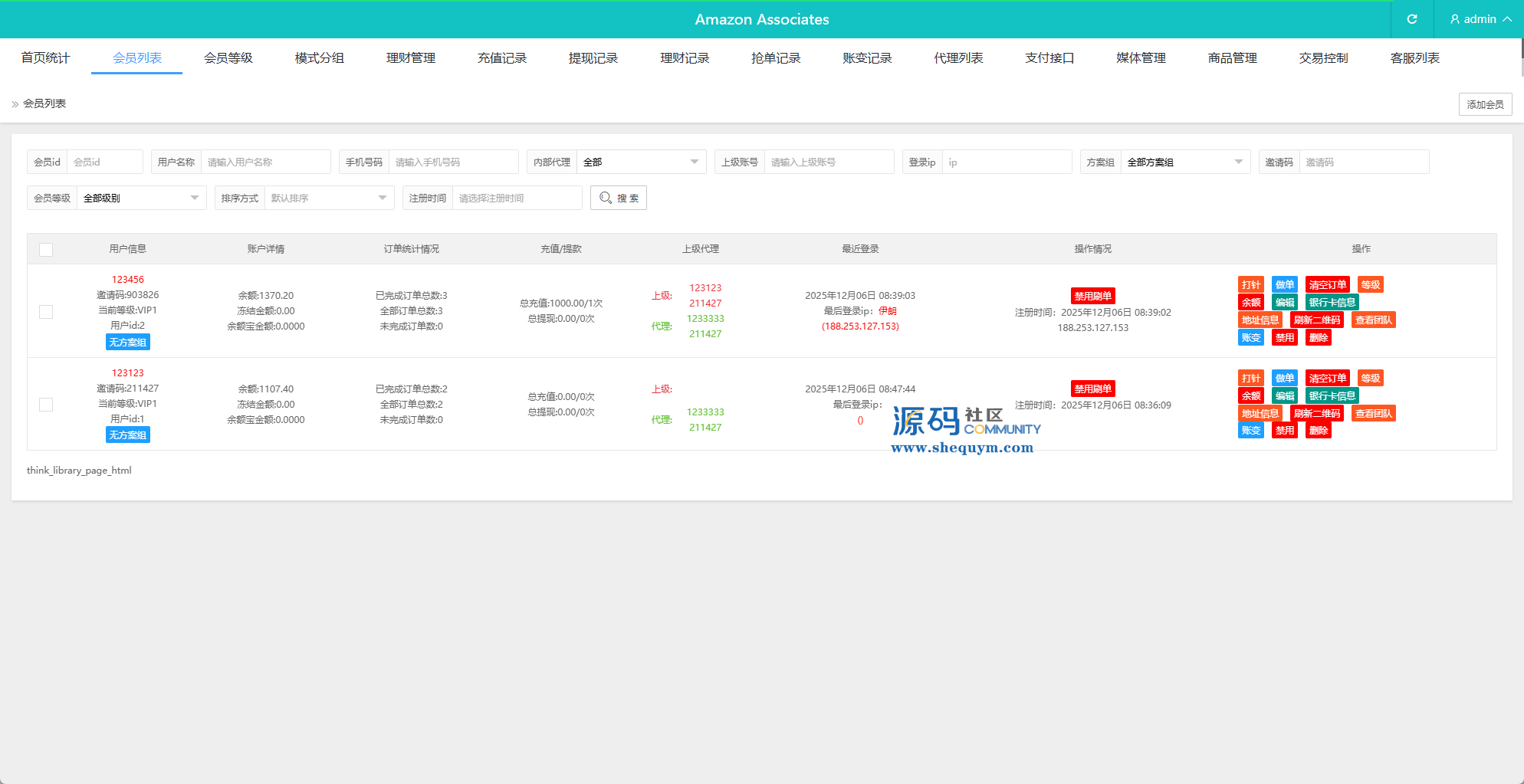Click the 禁用刷单 badge for user 123123
1524x784 pixels.
1092,389
